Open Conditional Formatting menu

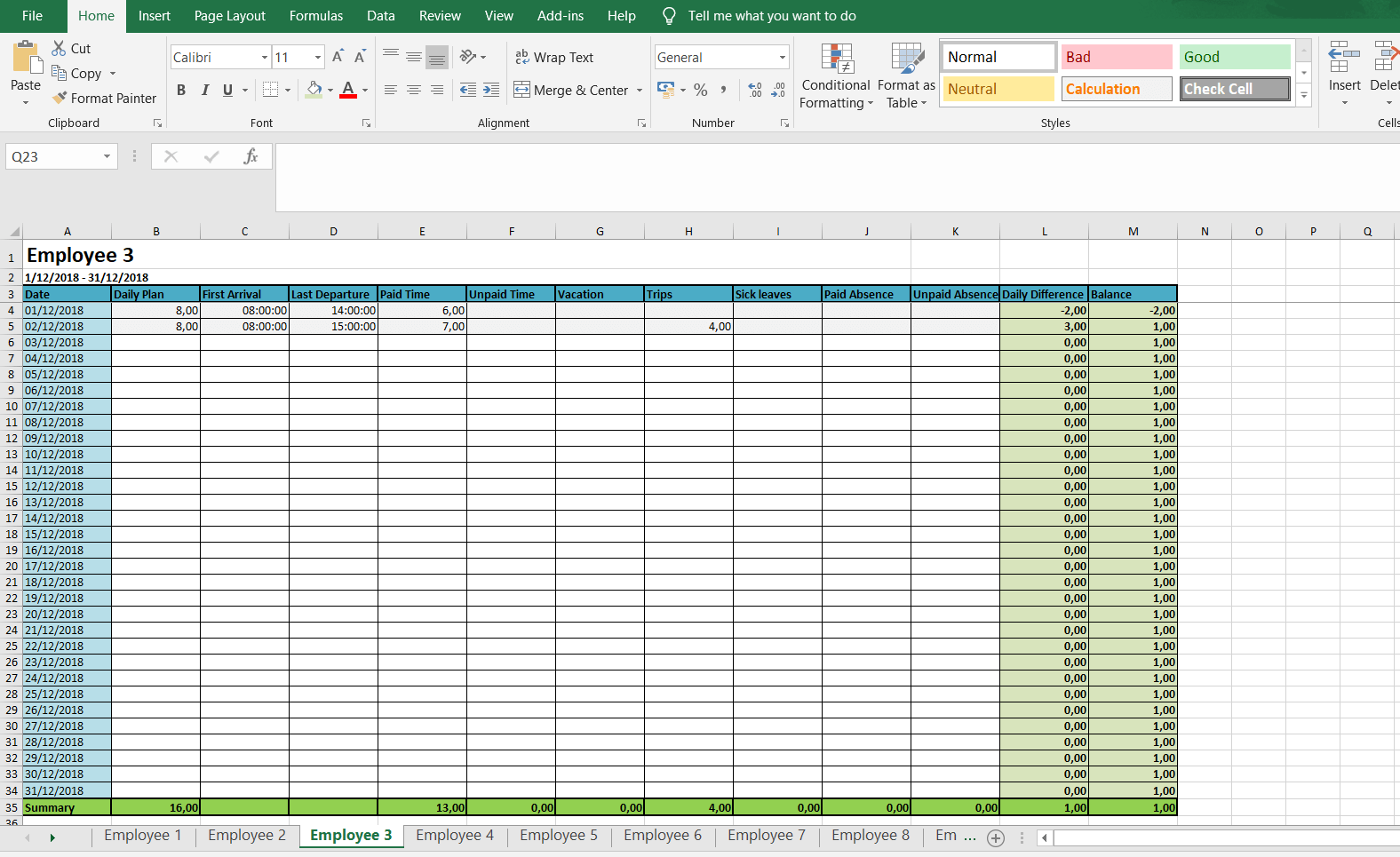(835, 76)
